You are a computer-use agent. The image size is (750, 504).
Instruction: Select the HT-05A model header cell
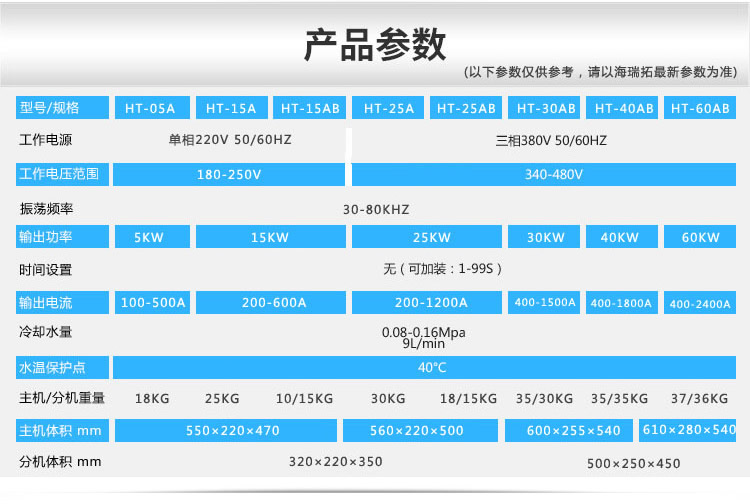150,108
